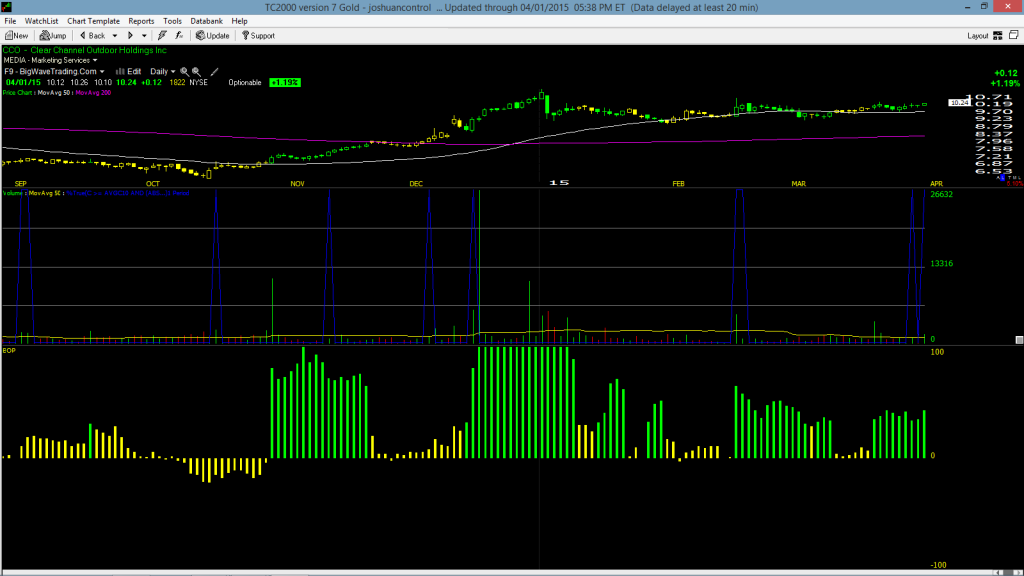Open the Tools menu

(172, 21)
